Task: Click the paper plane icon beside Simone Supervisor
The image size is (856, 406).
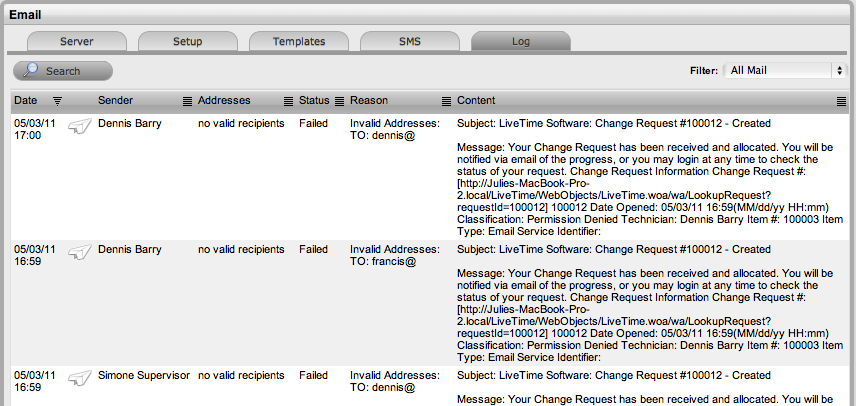Action: pos(80,378)
